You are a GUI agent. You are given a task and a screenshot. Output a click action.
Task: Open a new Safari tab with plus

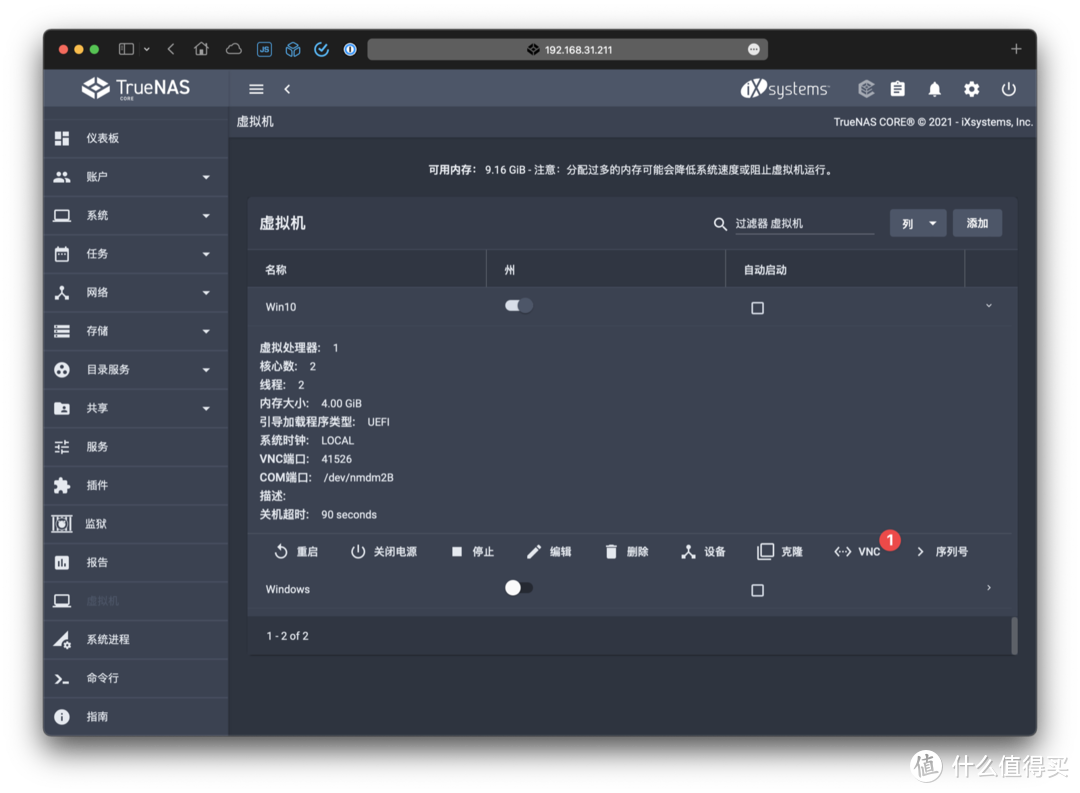1016,49
